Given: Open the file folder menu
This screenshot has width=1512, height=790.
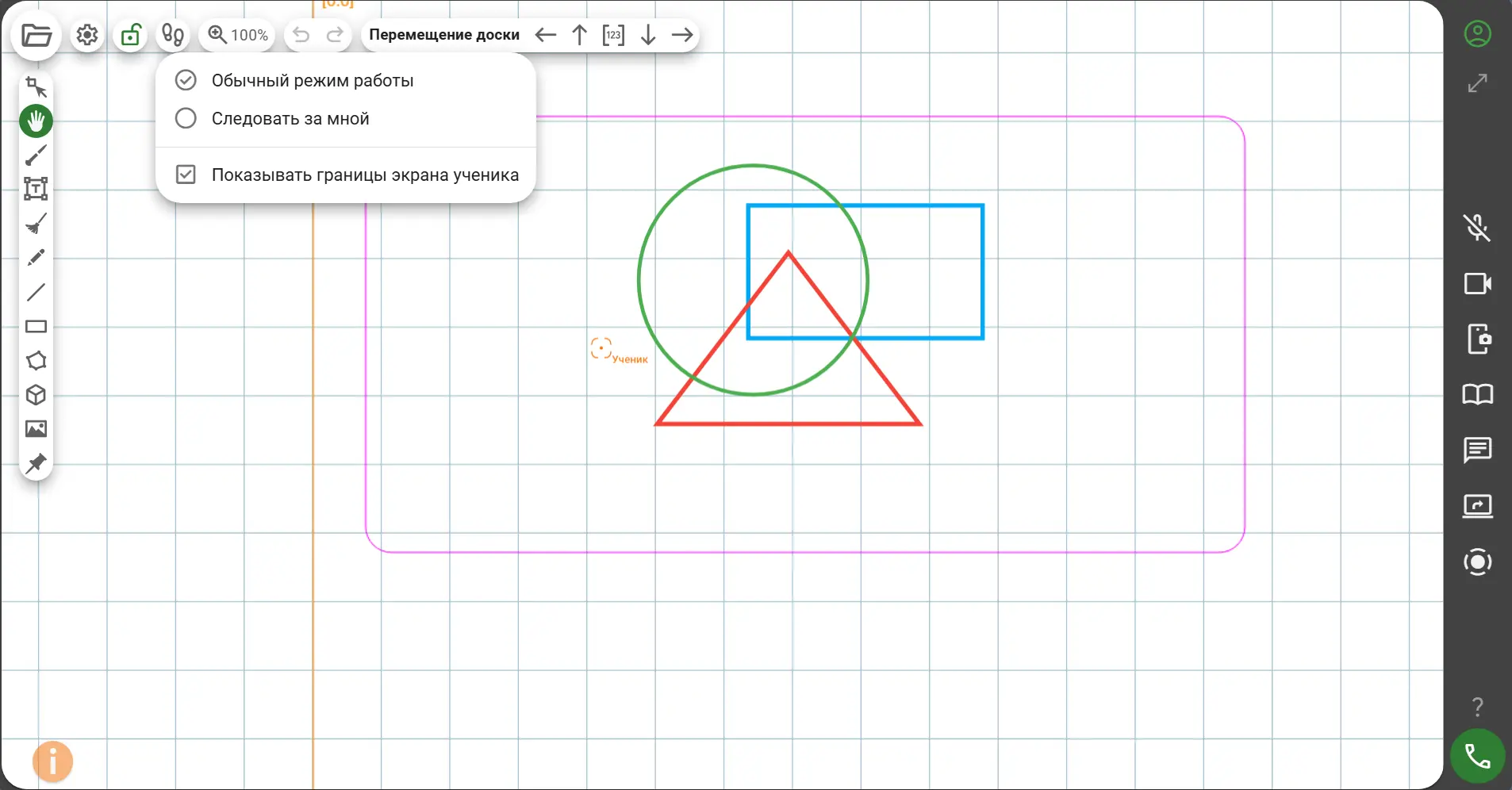Looking at the screenshot, I should tap(36, 36).
